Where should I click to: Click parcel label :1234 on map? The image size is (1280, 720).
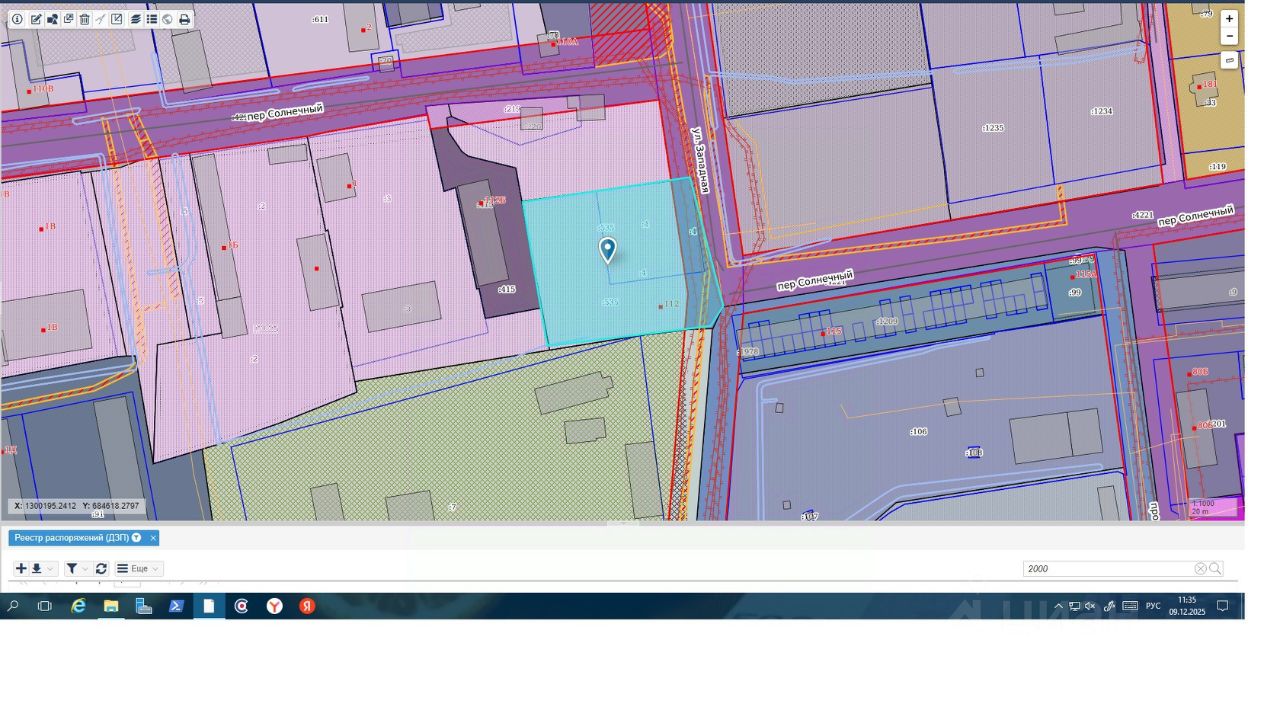pos(1101,111)
